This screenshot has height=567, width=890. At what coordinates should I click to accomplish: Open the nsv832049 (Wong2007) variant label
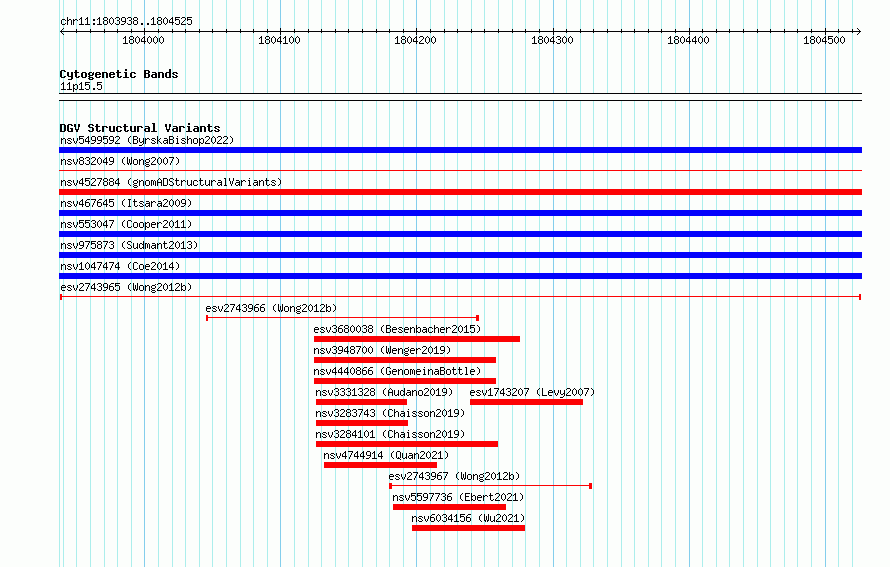[120, 161]
